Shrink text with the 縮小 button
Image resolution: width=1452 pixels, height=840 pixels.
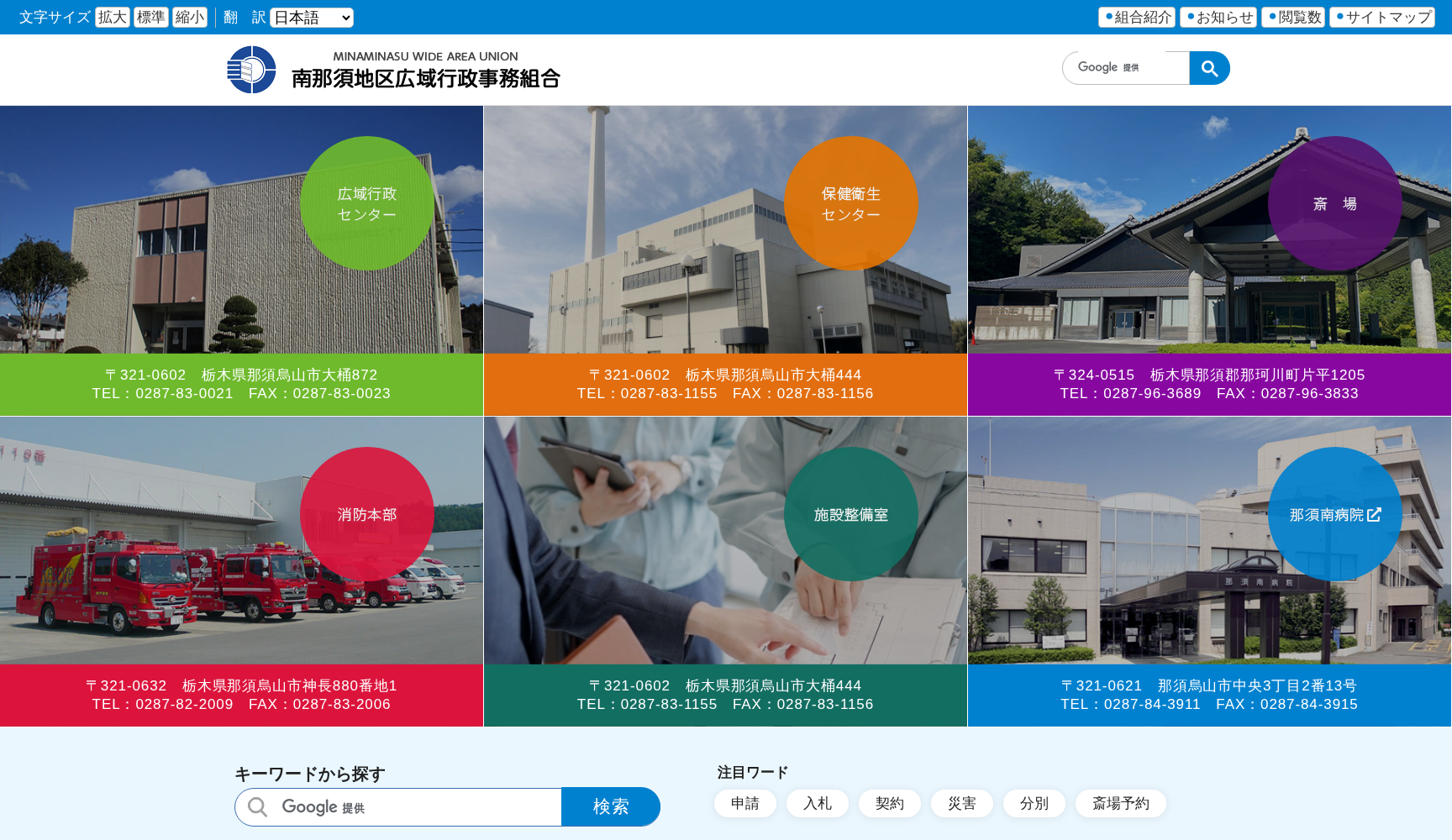click(190, 17)
